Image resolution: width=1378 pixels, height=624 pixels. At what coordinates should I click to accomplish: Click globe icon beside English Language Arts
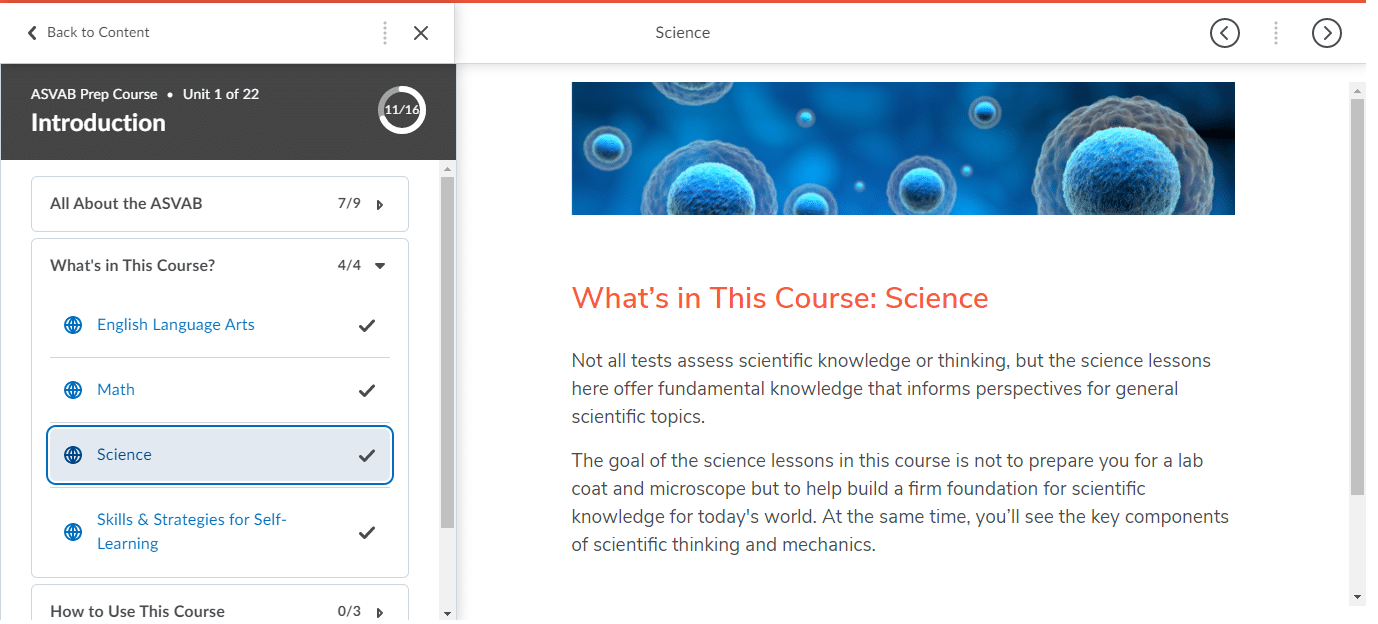tap(73, 325)
